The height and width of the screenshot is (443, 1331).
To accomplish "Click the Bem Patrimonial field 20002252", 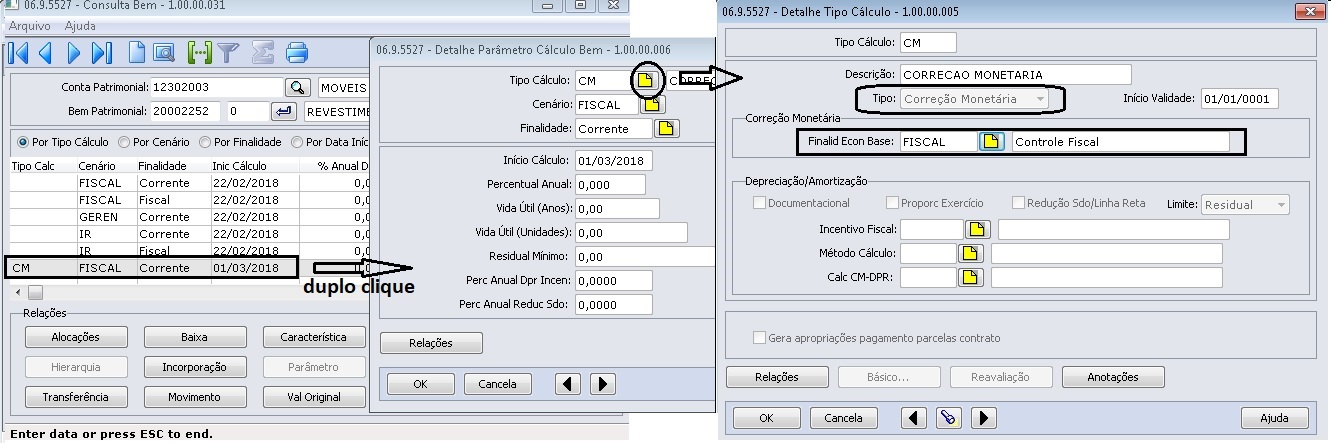I will [x=186, y=111].
